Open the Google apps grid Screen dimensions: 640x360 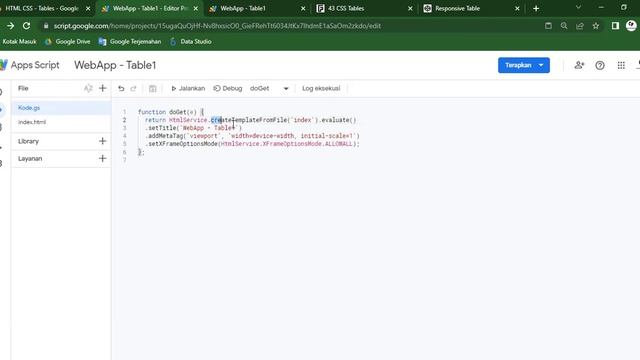pyautogui.click(x=621, y=65)
